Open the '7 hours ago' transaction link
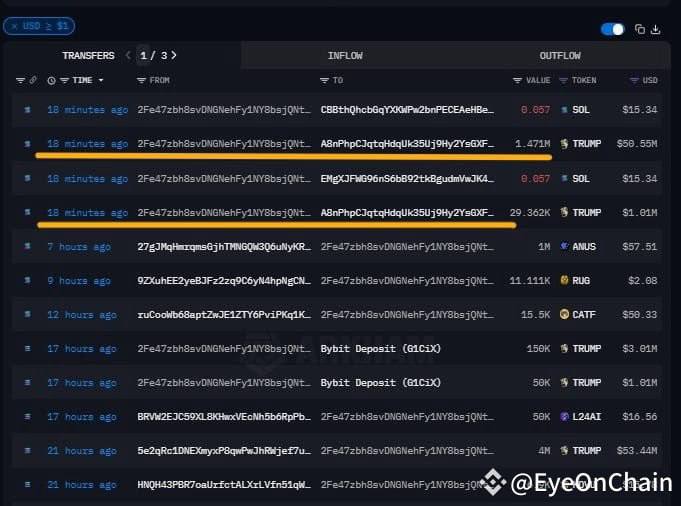The height and width of the screenshot is (506, 681). click(x=79, y=246)
